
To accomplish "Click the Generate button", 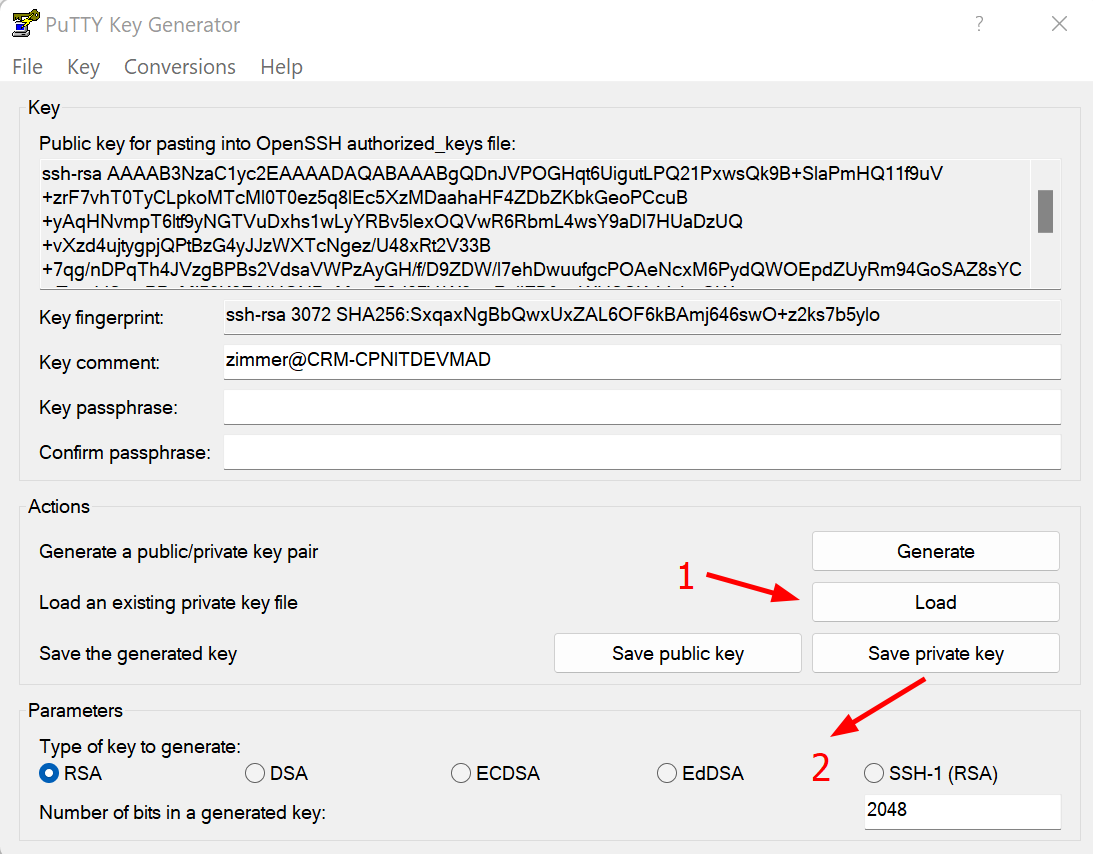I will pos(935,551).
